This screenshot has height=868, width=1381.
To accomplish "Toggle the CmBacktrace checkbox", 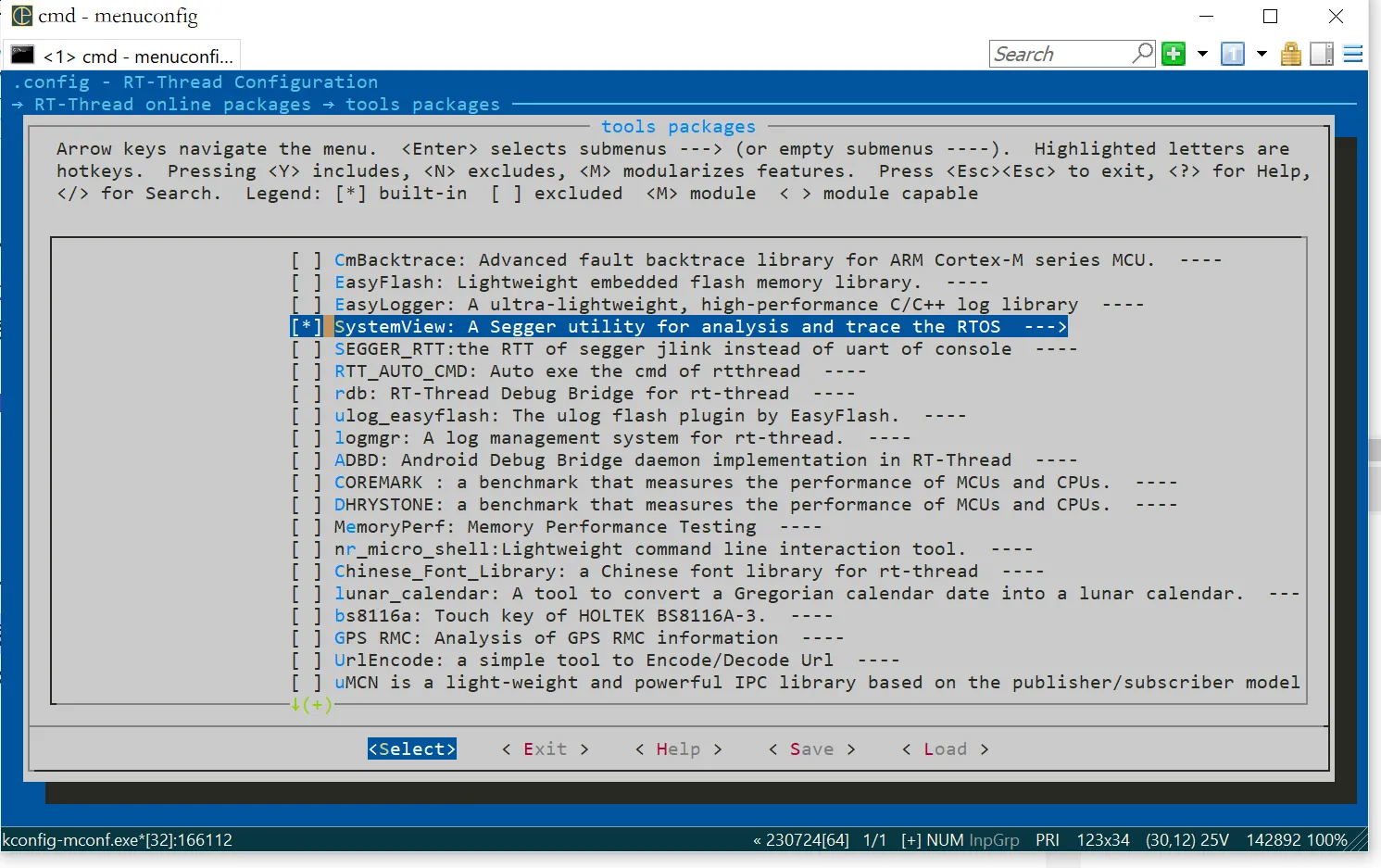I will (x=307, y=260).
